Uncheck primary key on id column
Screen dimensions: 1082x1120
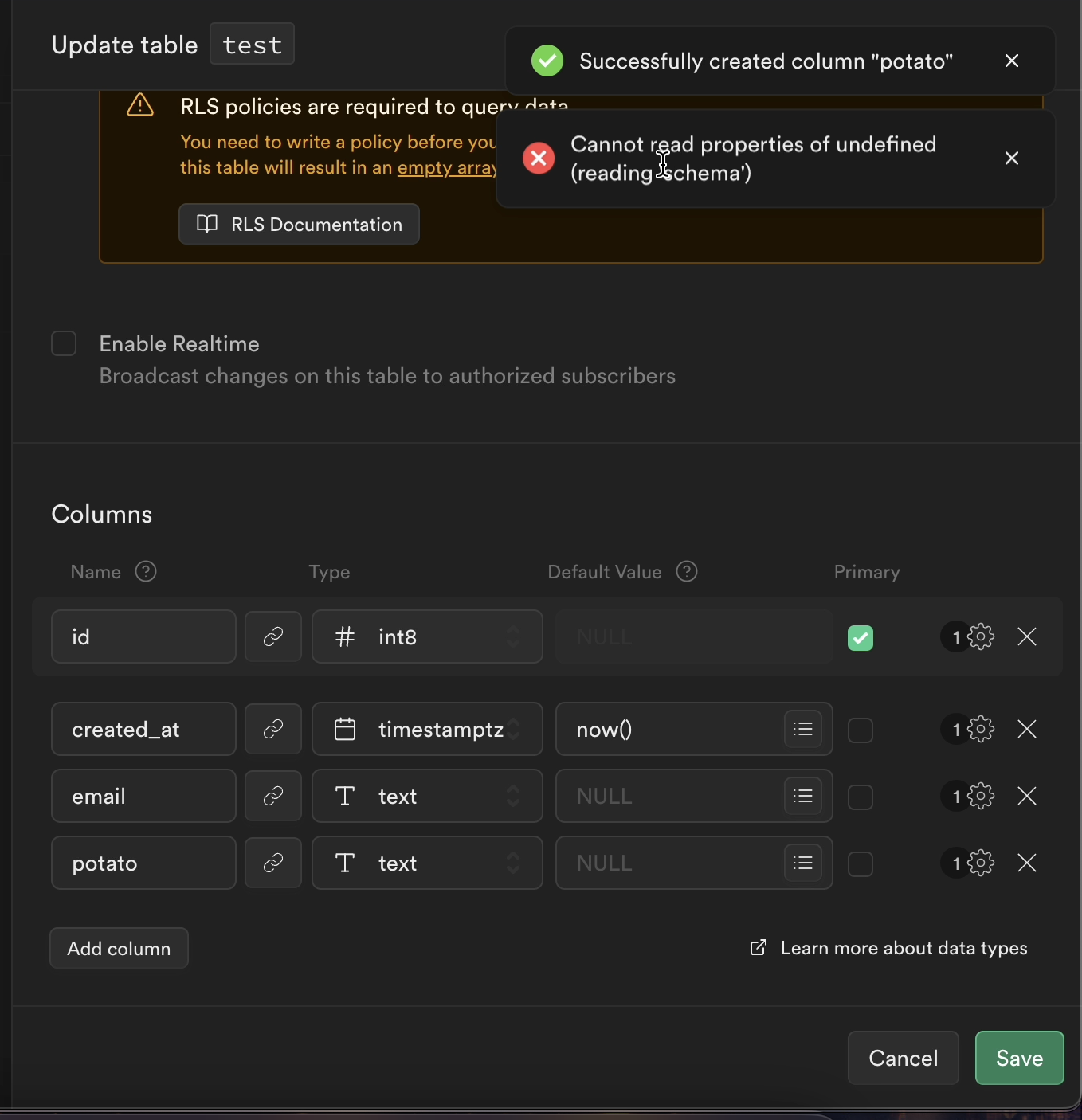tap(861, 637)
